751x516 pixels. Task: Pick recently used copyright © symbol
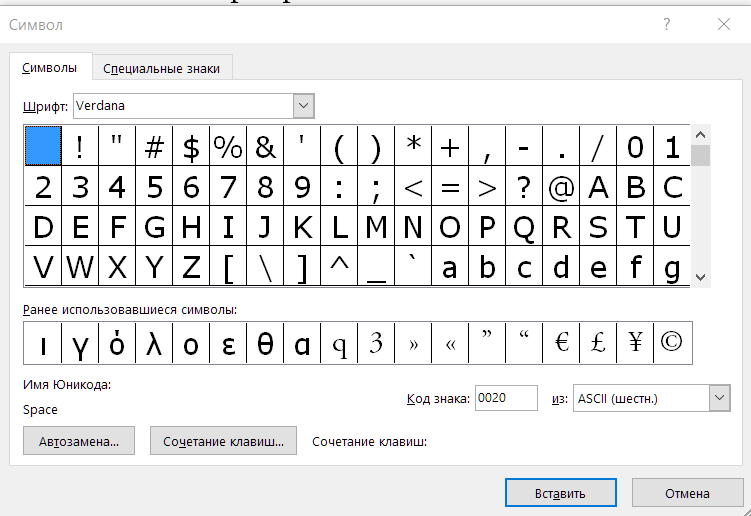tap(672, 343)
